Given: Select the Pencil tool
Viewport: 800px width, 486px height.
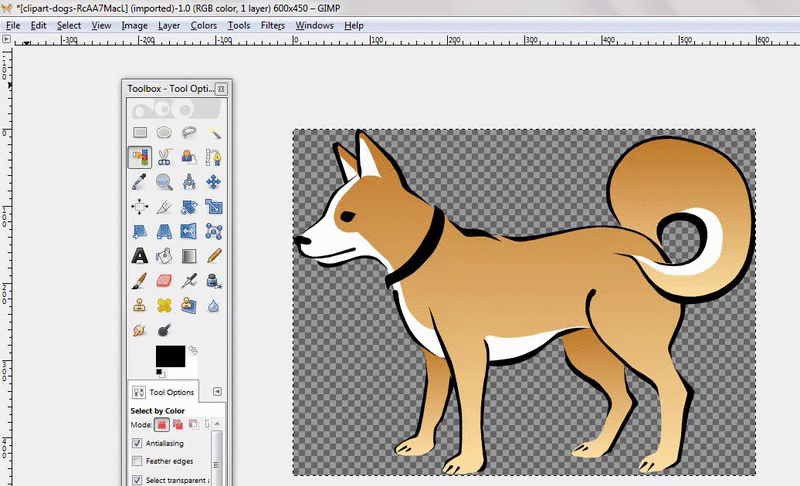Looking at the screenshot, I should click(x=213, y=256).
